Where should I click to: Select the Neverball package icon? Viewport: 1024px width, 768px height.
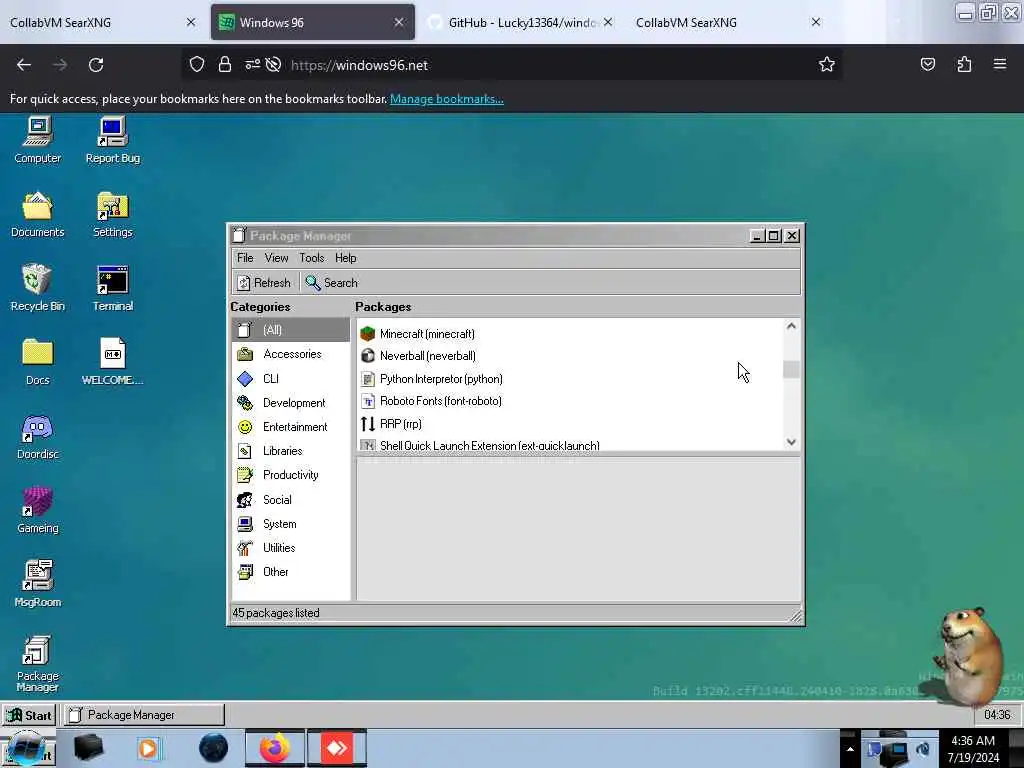[368, 356]
